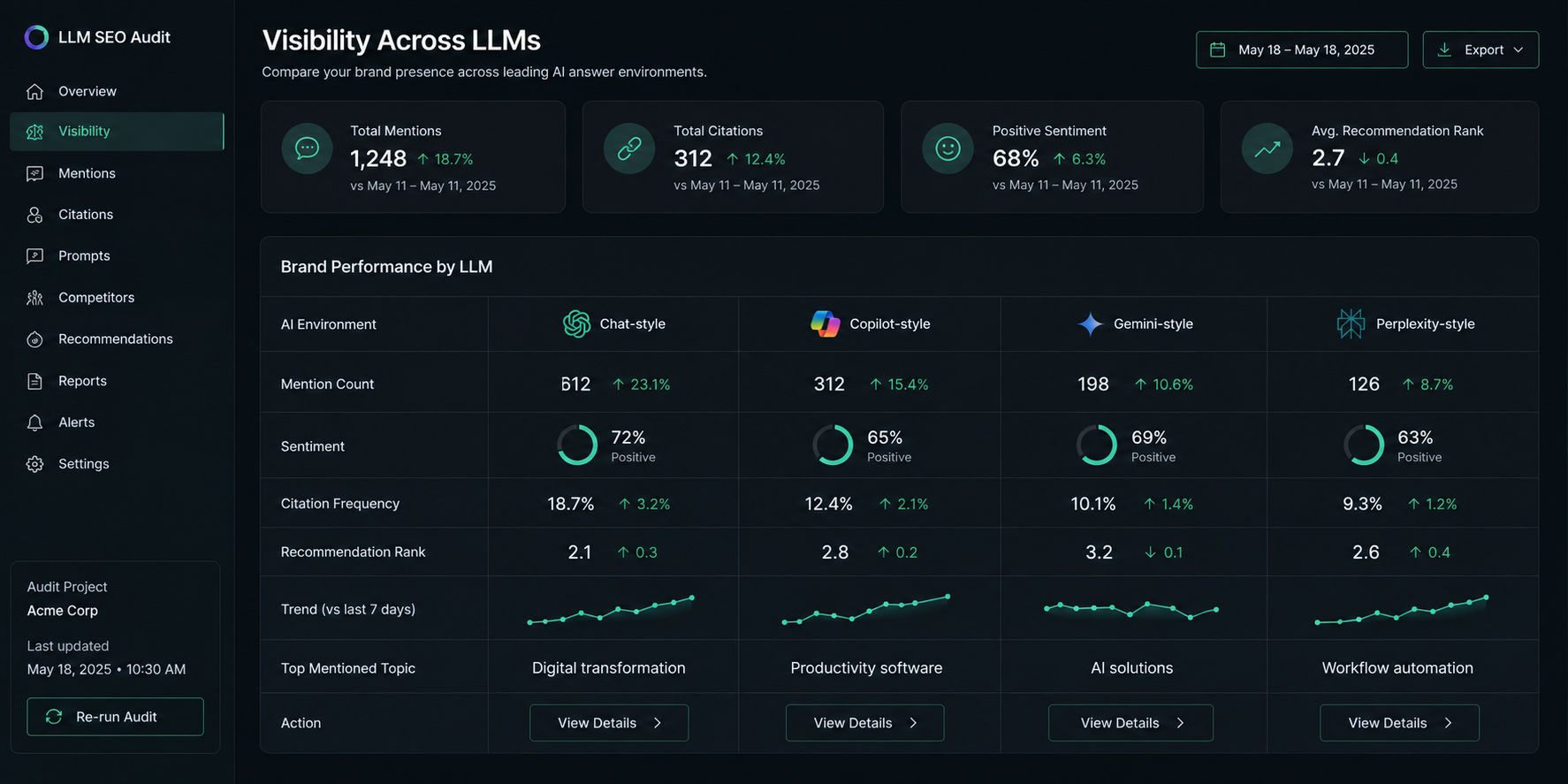
Task: Click Gemini-style mention count 198
Action: pyautogui.click(x=1093, y=384)
